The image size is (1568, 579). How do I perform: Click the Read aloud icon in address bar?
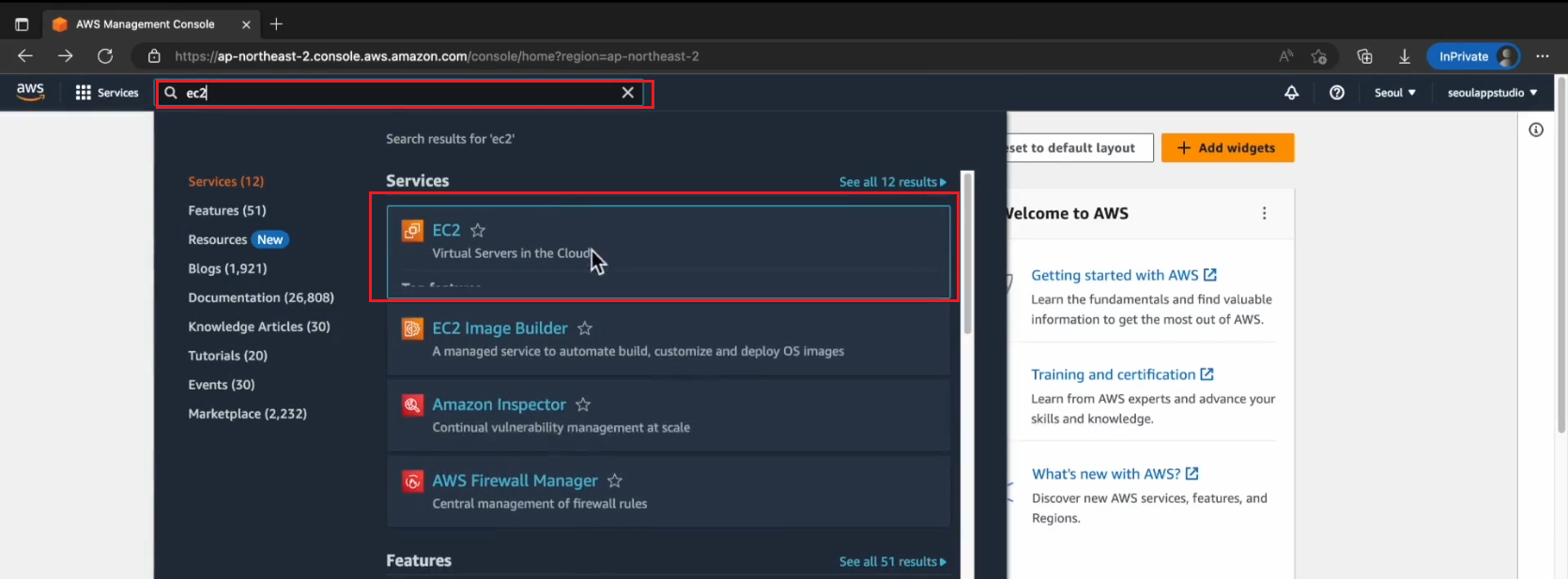(x=1286, y=56)
